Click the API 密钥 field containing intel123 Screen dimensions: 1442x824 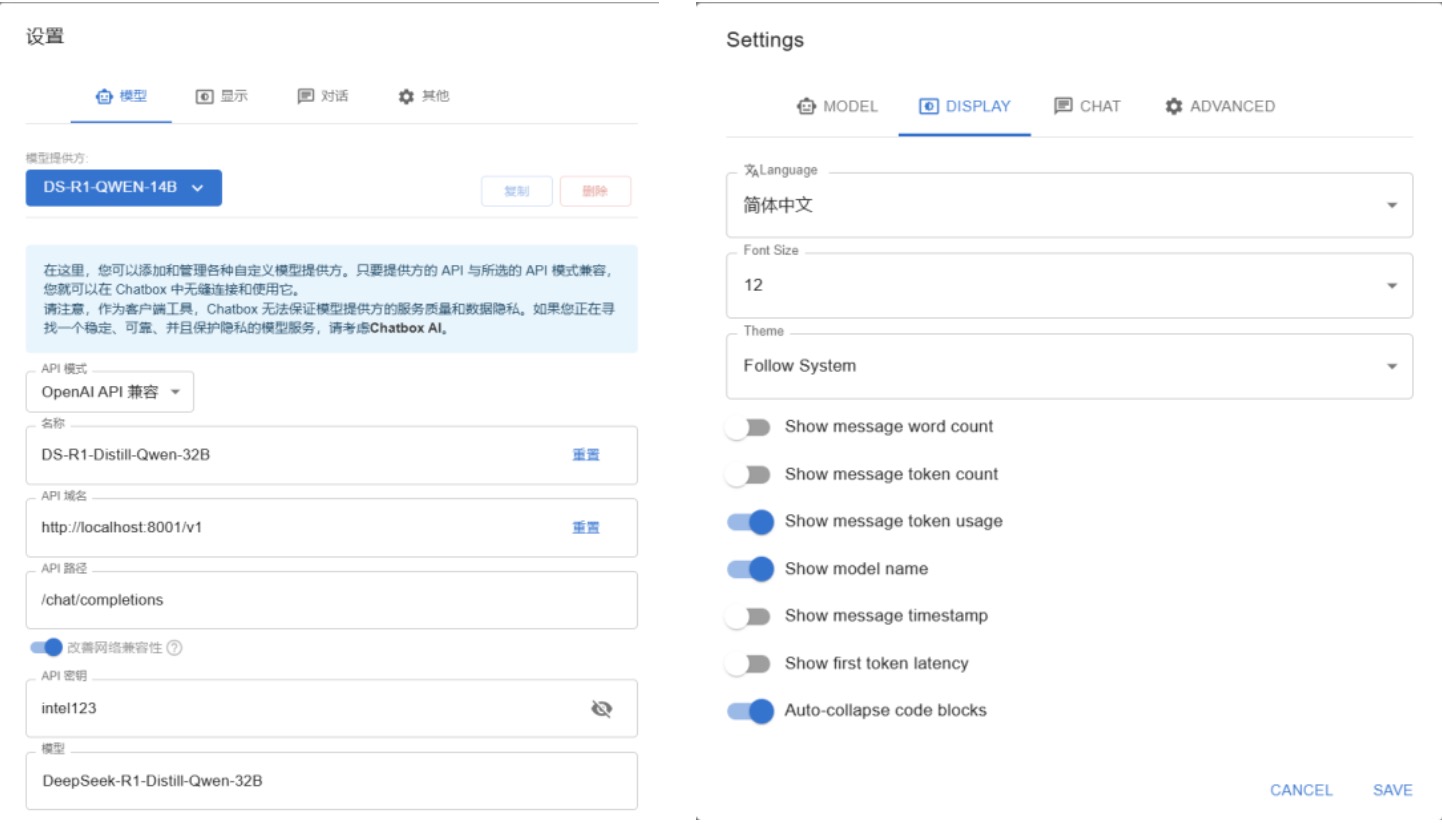[332, 708]
